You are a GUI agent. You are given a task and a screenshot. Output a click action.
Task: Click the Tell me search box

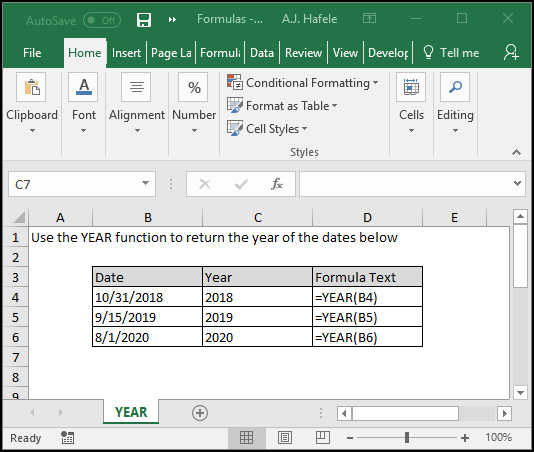[x=451, y=53]
